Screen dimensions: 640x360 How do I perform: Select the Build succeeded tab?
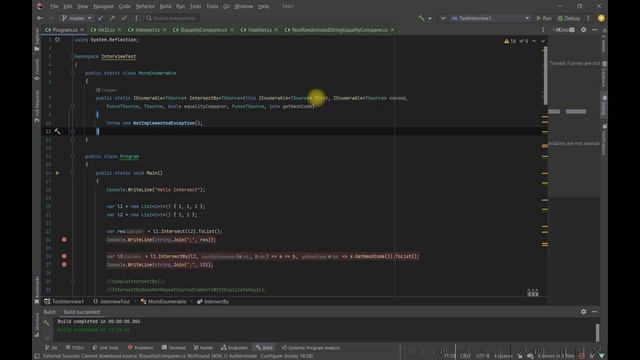(82, 312)
